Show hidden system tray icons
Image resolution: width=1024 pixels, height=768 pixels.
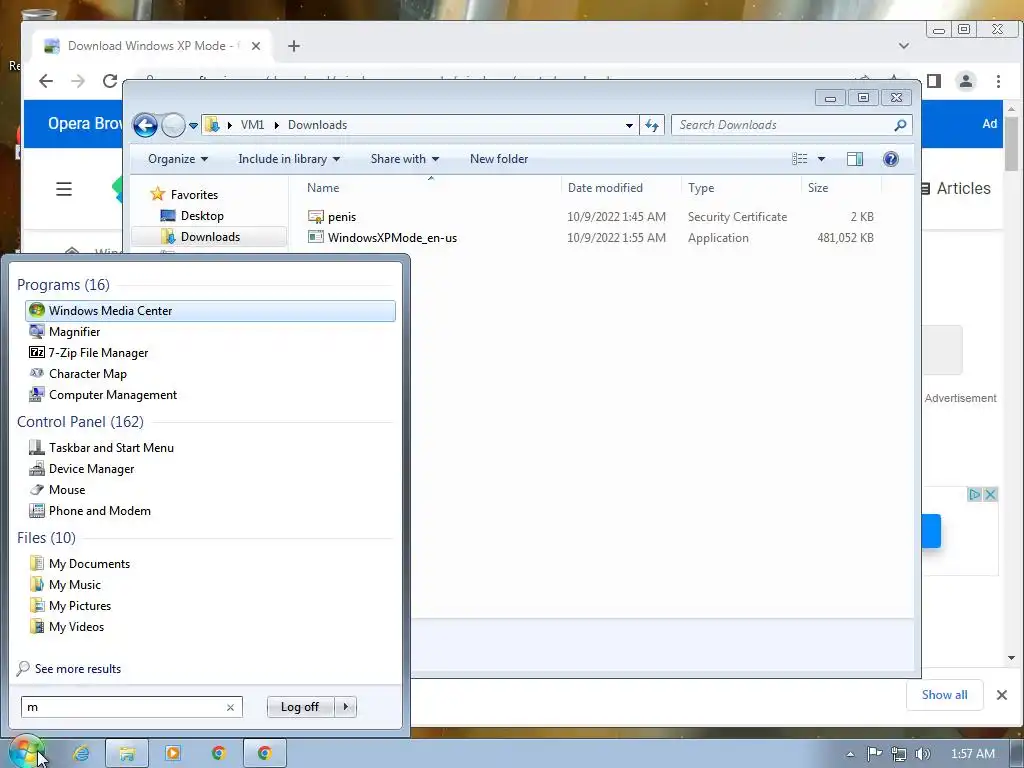click(x=850, y=754)
